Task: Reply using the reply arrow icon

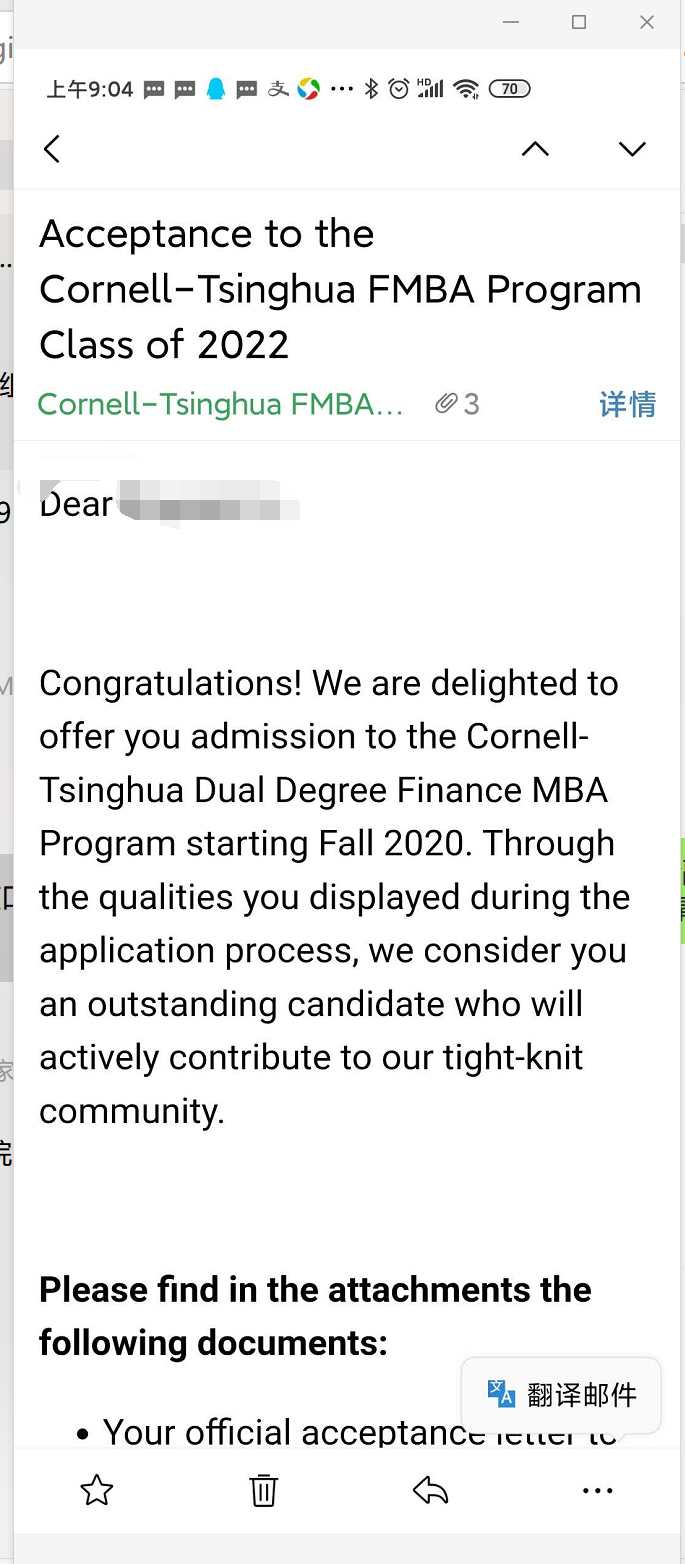Action: click(430, 1491)
